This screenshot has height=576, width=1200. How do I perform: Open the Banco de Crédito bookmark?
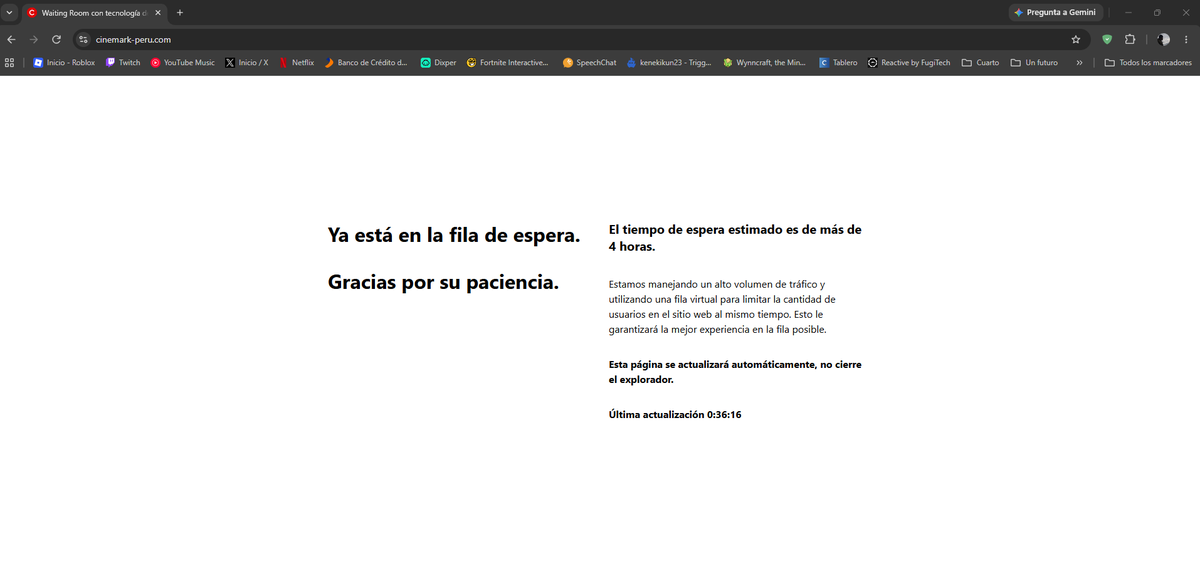tap(365, 62)
